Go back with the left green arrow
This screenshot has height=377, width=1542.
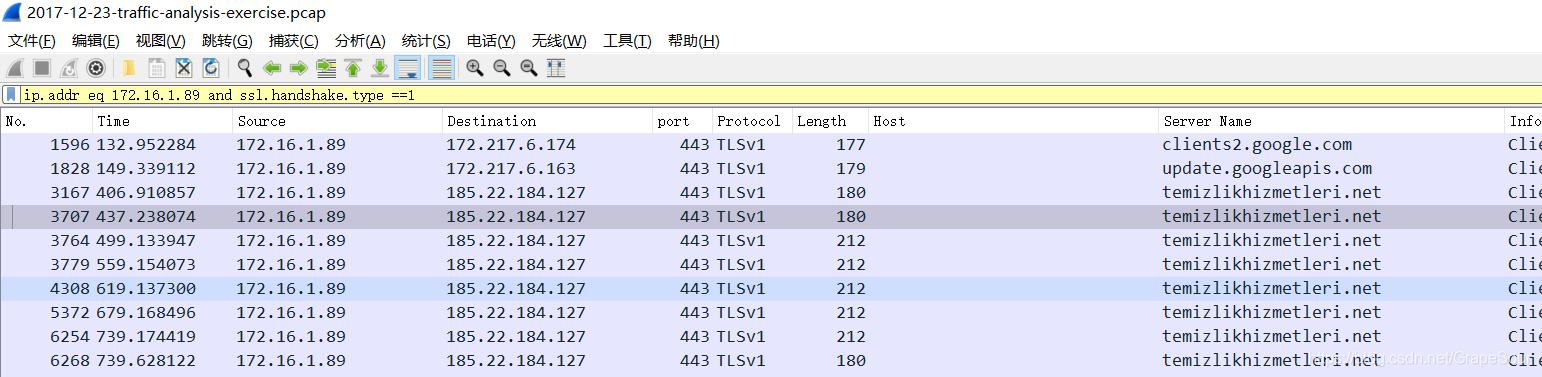tap(271, 68)
